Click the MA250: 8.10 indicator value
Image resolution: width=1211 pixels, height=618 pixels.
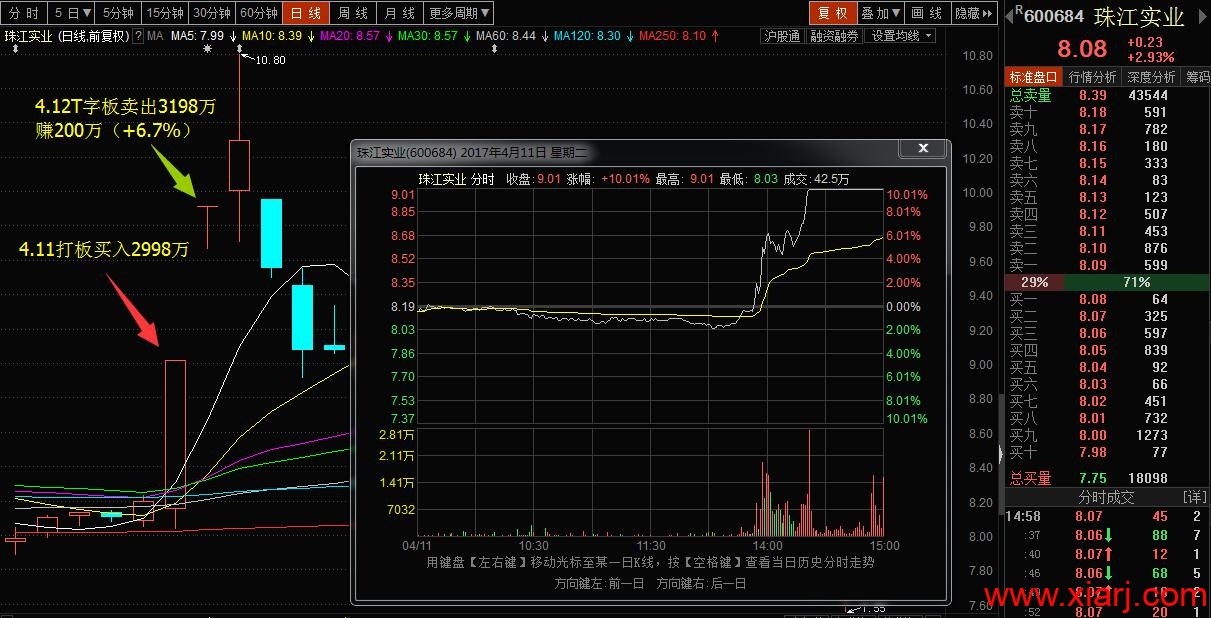click(x=673, y=36)
